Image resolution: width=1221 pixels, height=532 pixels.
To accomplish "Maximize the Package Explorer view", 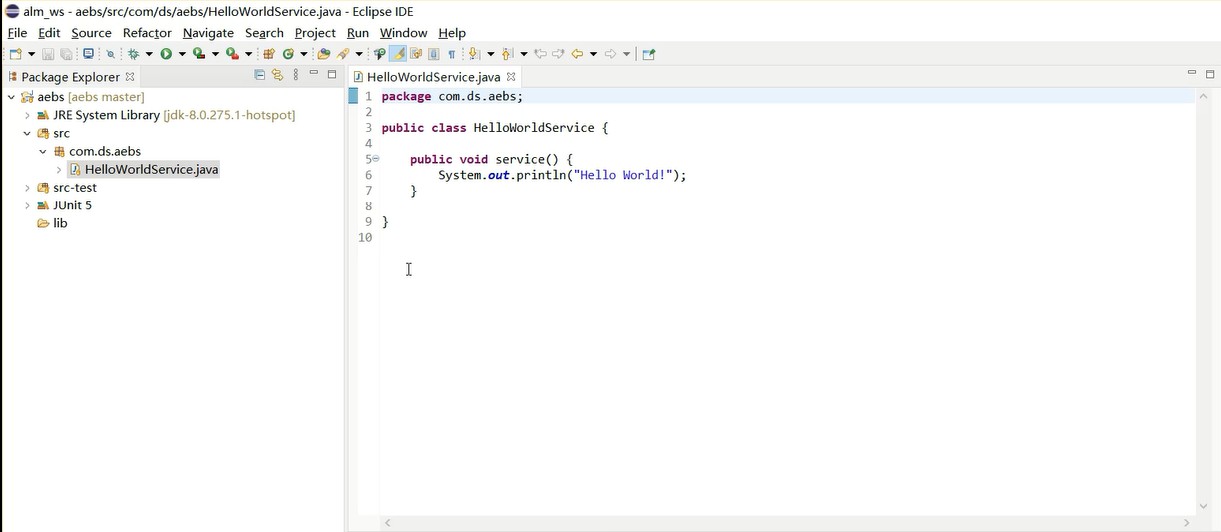I will (x=332, y=75).
